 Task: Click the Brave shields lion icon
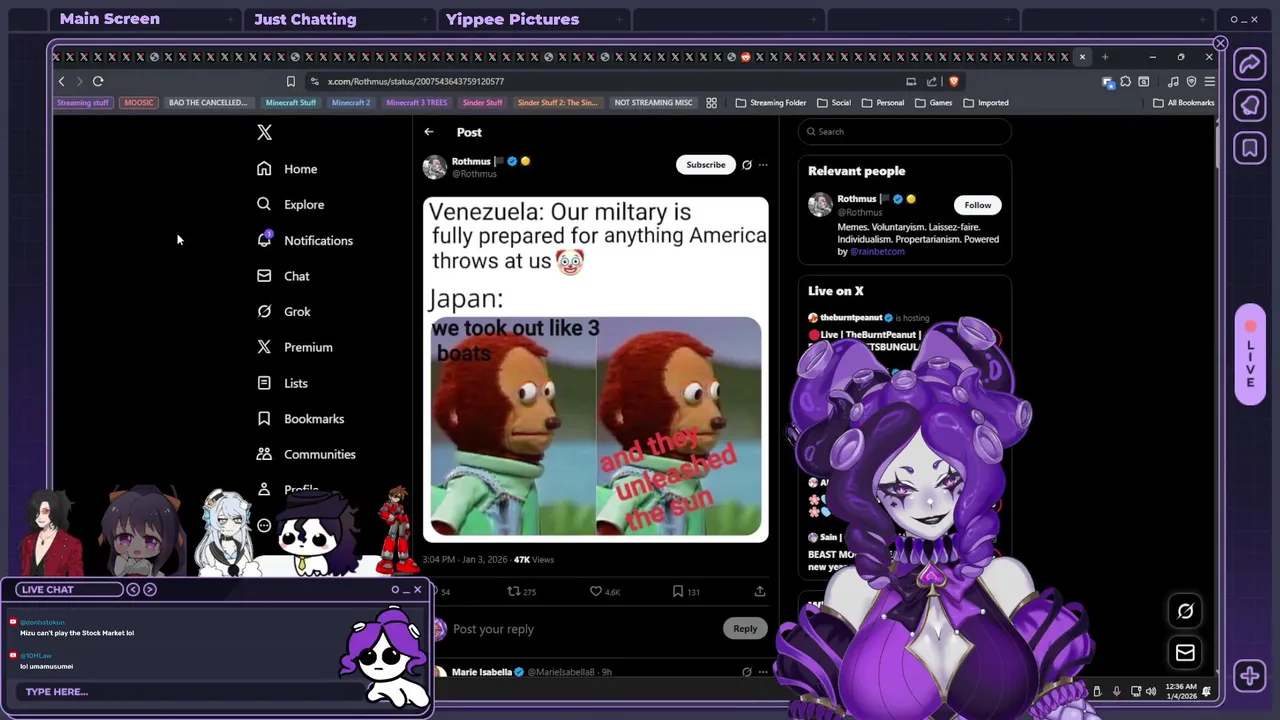[954, 81]
